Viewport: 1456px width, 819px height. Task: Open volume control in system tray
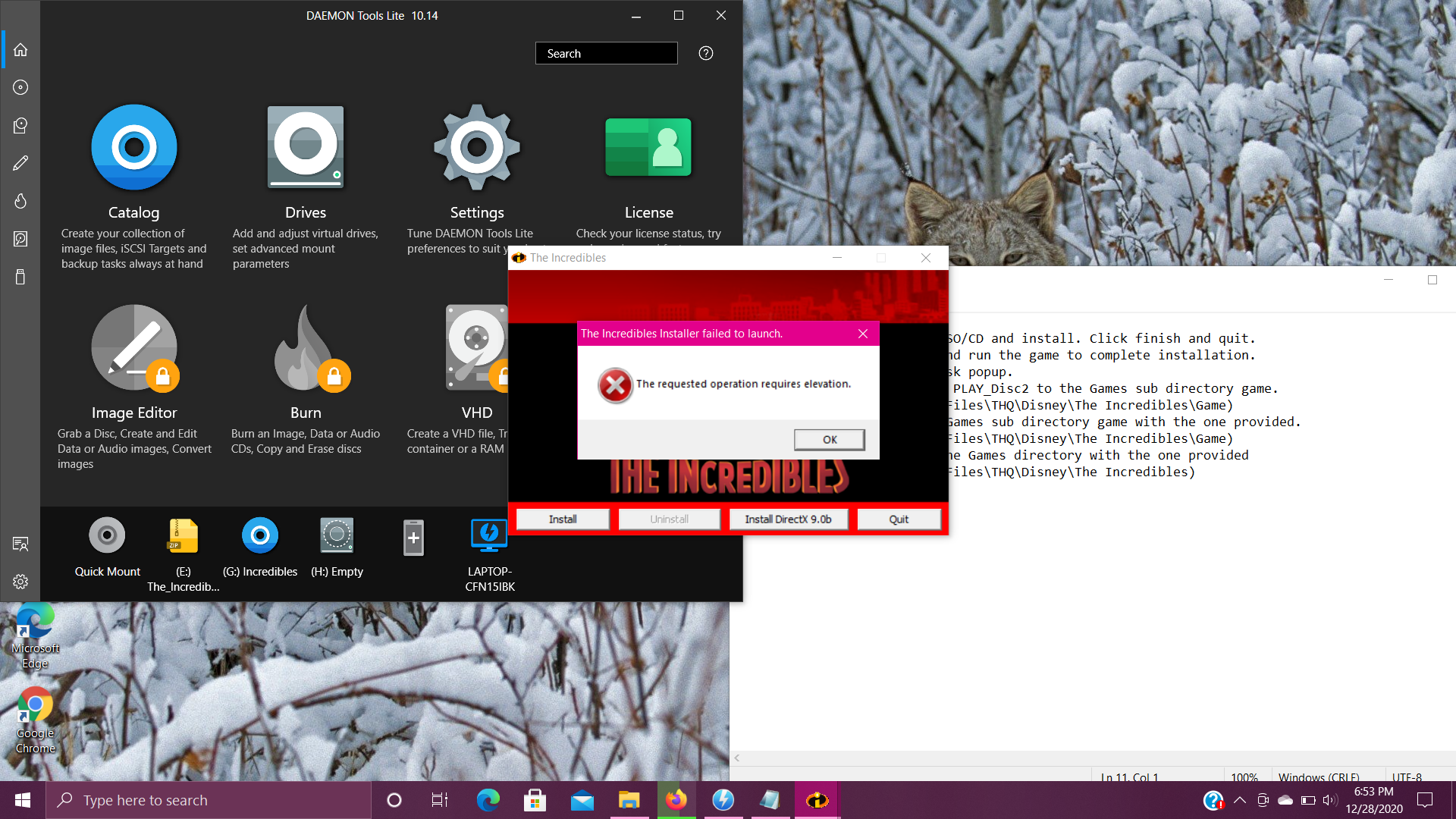point(1329,800)
